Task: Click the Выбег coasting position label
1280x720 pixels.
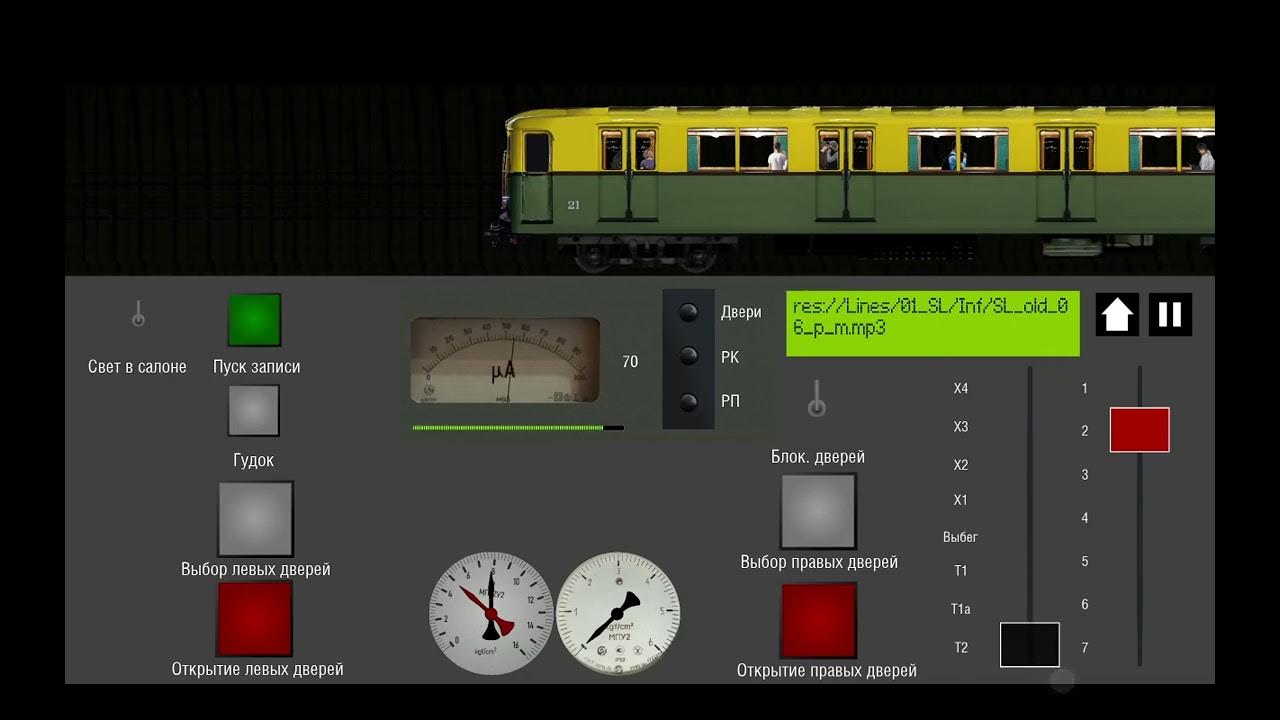Action: [960, 537]
